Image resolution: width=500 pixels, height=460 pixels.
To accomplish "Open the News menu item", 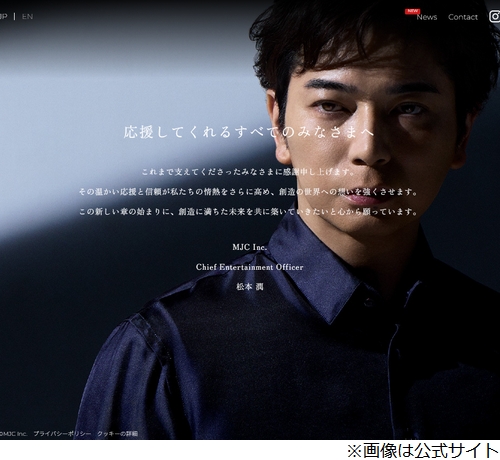I will (x=427, y=17).
